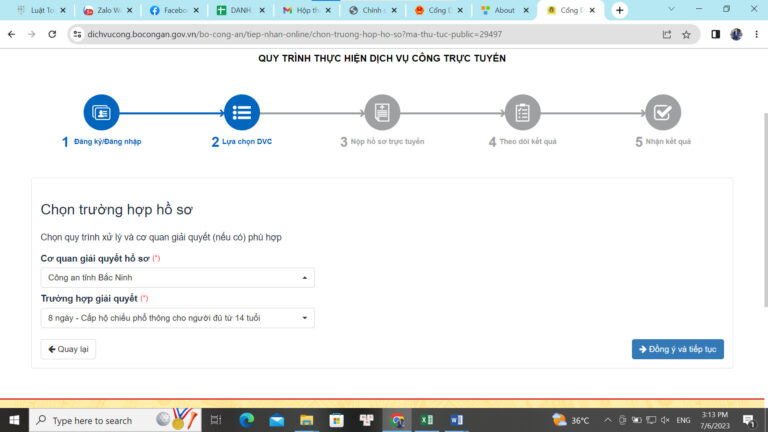Click the volume icon in system tray
The image size is (768, 432).
665,420
